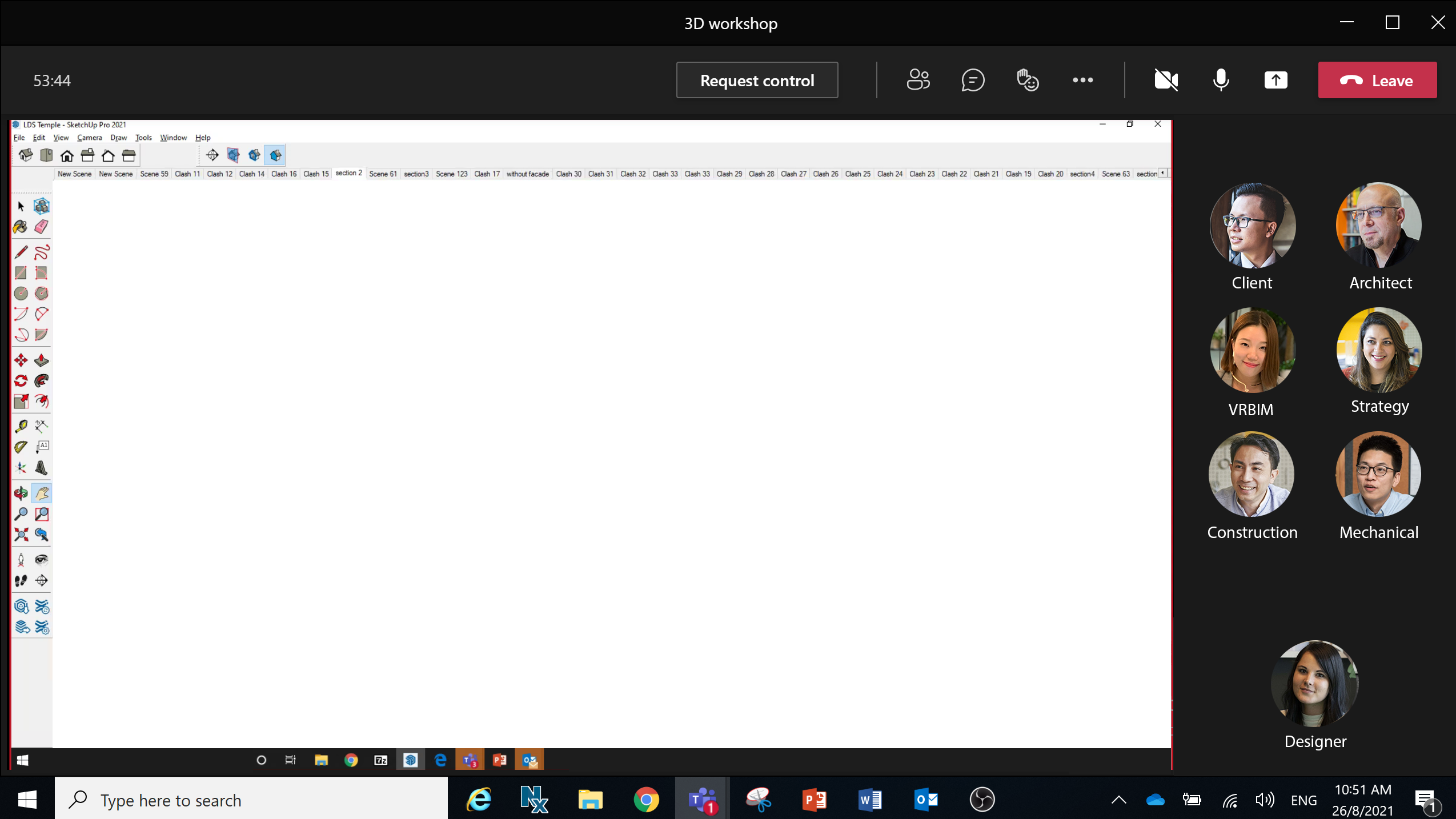Open the Camera menu

coord(89,138)
